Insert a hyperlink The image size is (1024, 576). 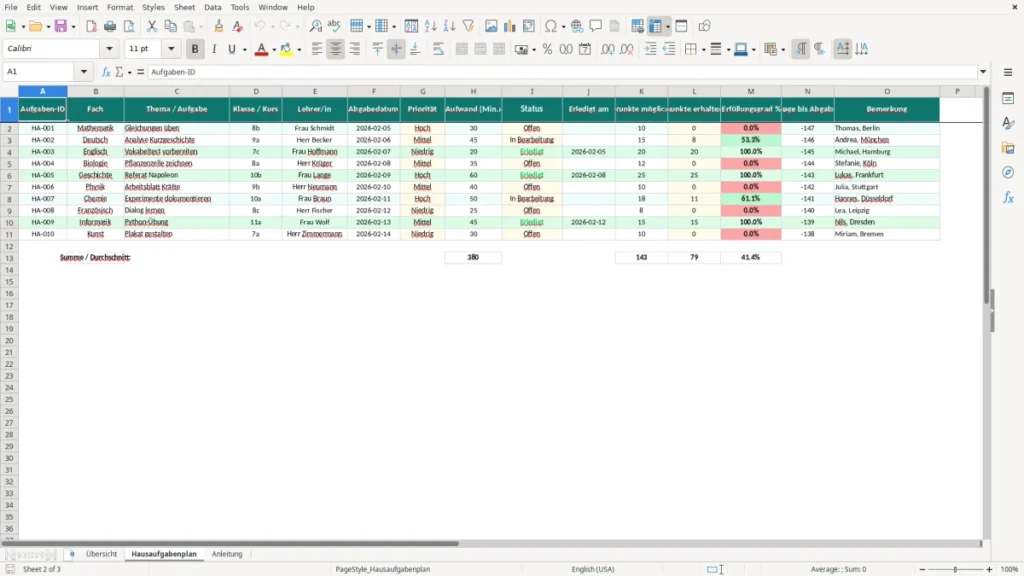click(577, 26)
